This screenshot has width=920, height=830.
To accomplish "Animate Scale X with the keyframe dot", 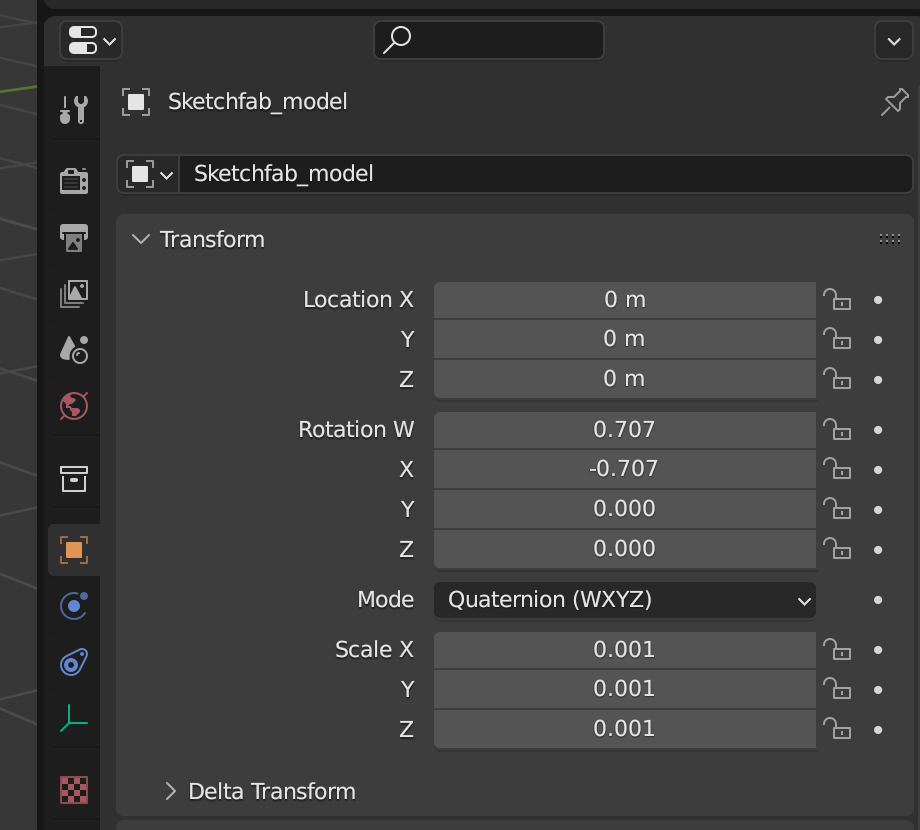I will coord(878,650).
